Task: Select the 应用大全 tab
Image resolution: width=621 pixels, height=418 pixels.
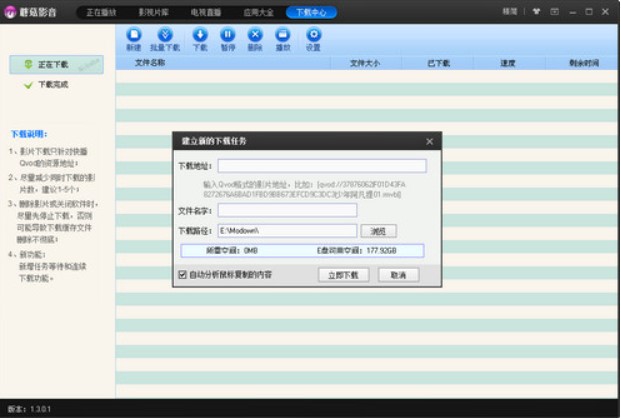Action: [258, 12]
